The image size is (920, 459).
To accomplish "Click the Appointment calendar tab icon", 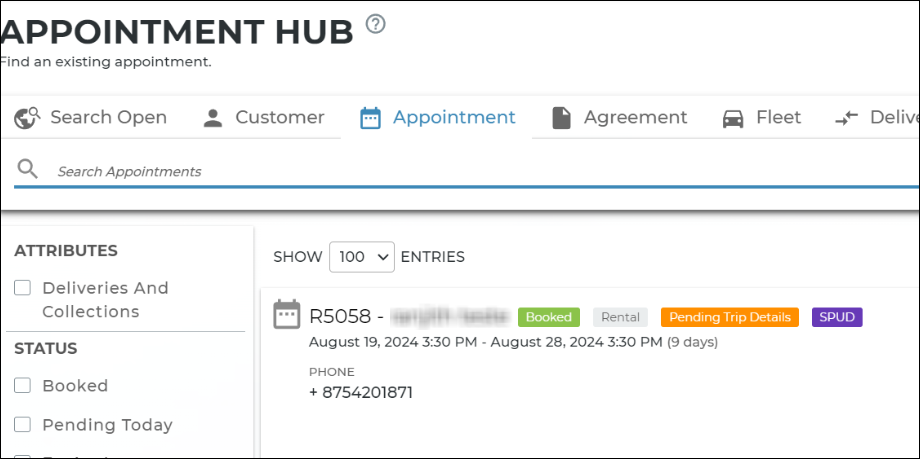I will 370,118.
